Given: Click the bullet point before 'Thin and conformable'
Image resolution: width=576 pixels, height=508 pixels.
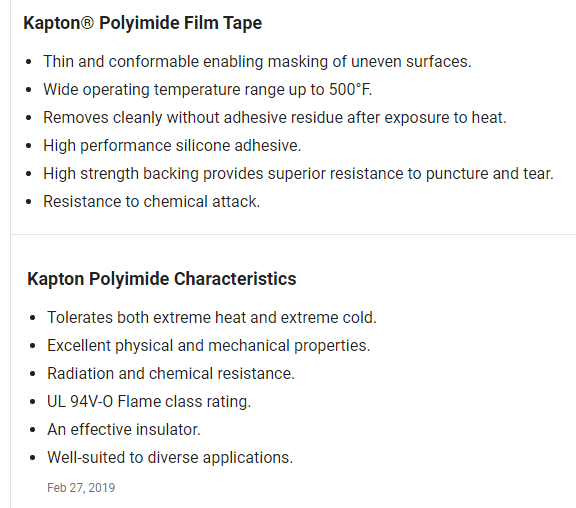Looking at the screenshot, I should pyautogui.click(x=29, y=62).
